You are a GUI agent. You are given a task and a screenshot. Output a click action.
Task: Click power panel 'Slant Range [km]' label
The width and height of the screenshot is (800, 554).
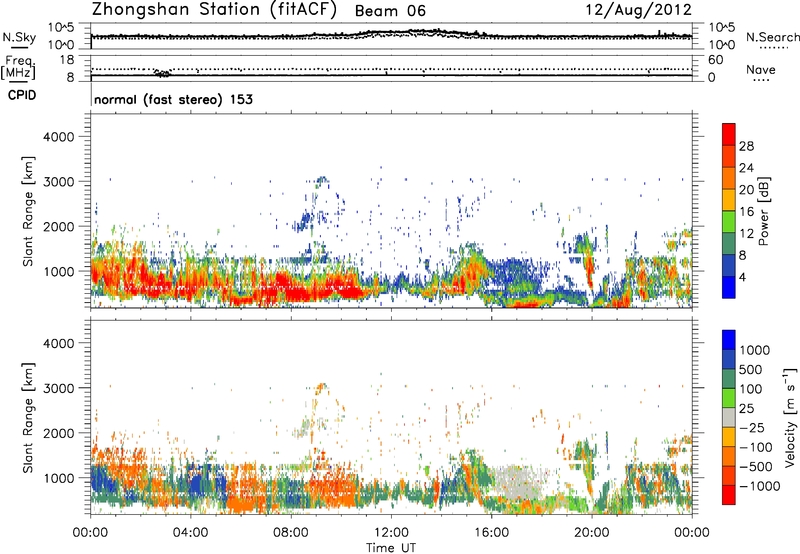[x=28, y=211]
